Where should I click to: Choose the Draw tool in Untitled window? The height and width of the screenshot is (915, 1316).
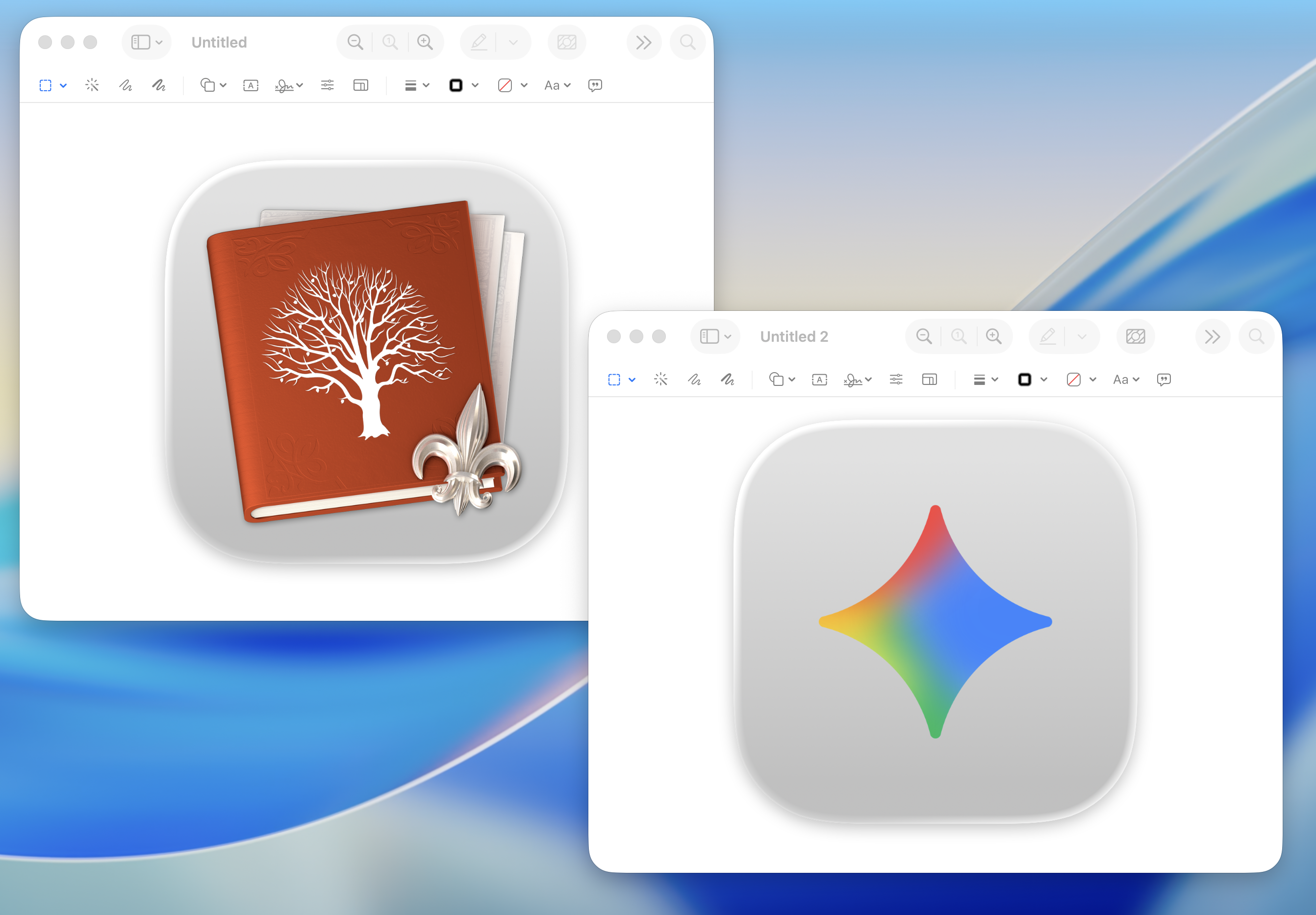point(159,85)
